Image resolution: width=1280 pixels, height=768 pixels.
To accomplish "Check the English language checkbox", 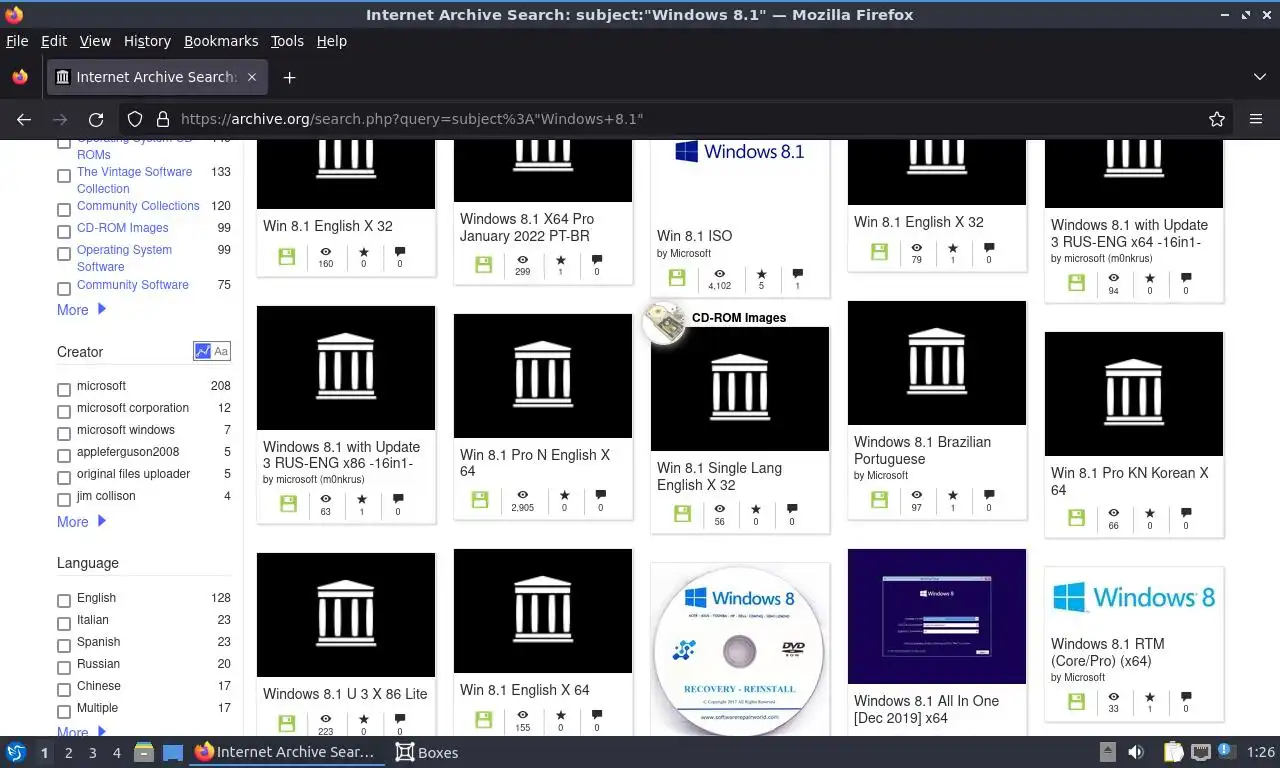I will (64, 602).
